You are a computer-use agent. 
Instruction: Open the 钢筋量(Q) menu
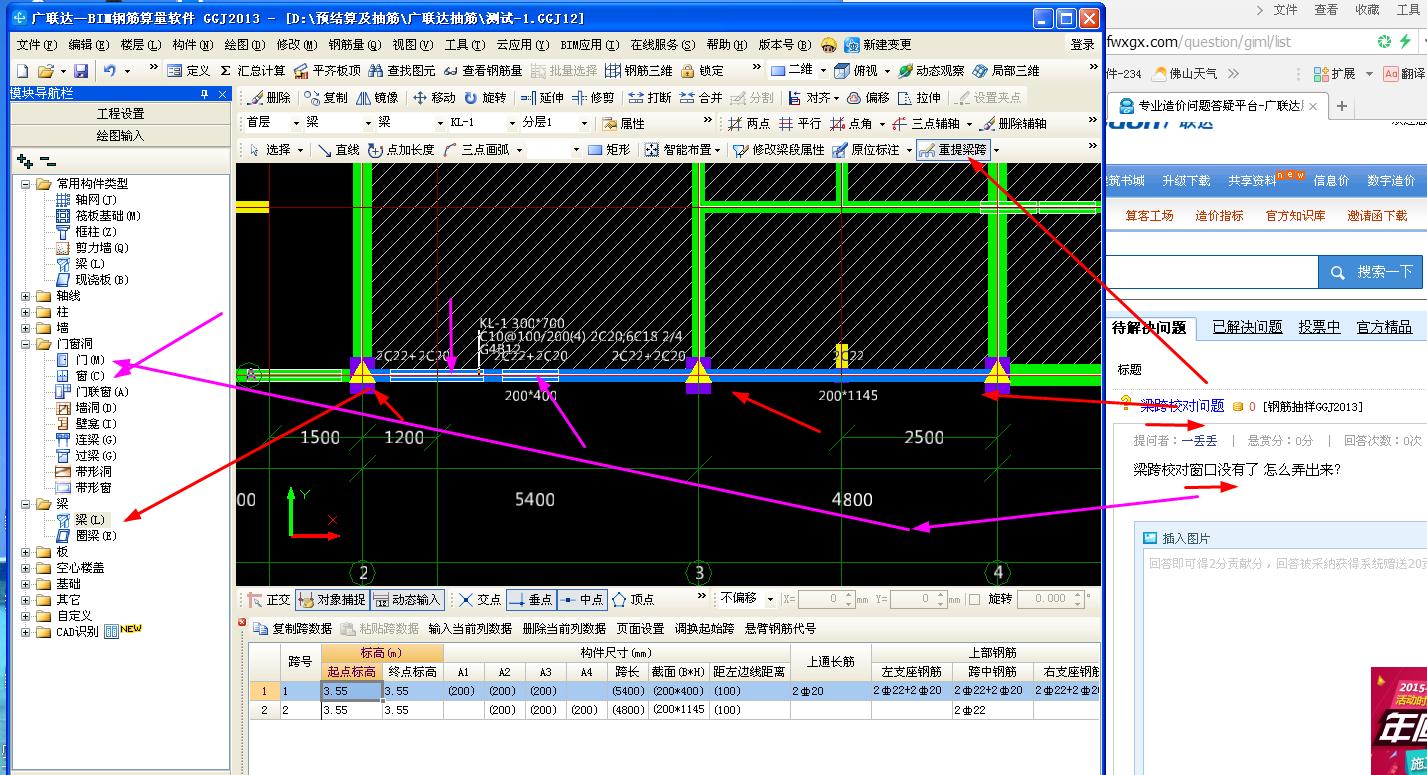pos(355,45)
